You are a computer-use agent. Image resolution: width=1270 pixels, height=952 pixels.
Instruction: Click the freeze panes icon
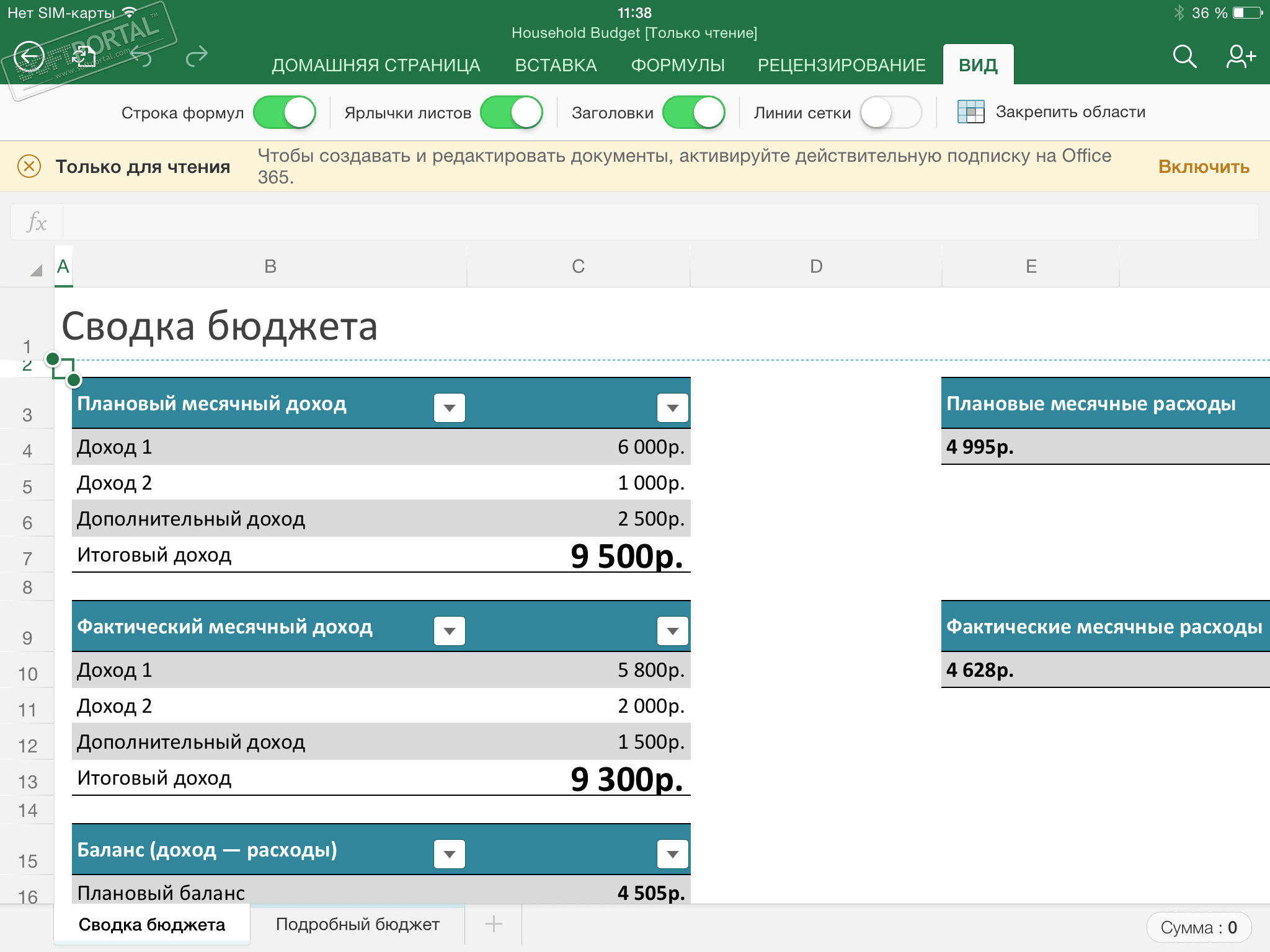970,112
